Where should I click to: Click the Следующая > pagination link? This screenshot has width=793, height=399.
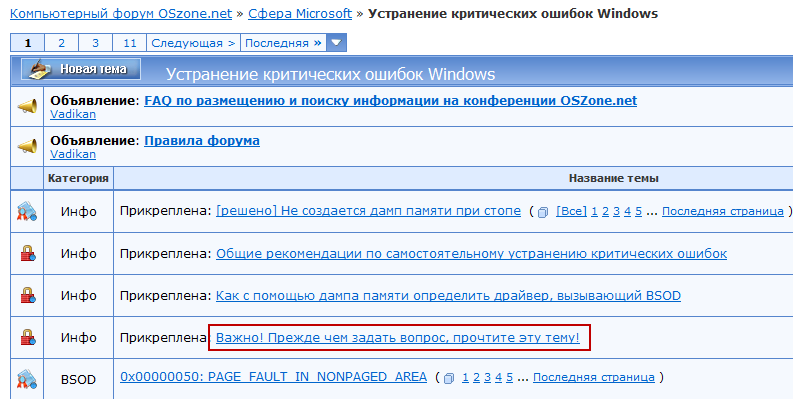pyautogui.click(x=193, y=43)
